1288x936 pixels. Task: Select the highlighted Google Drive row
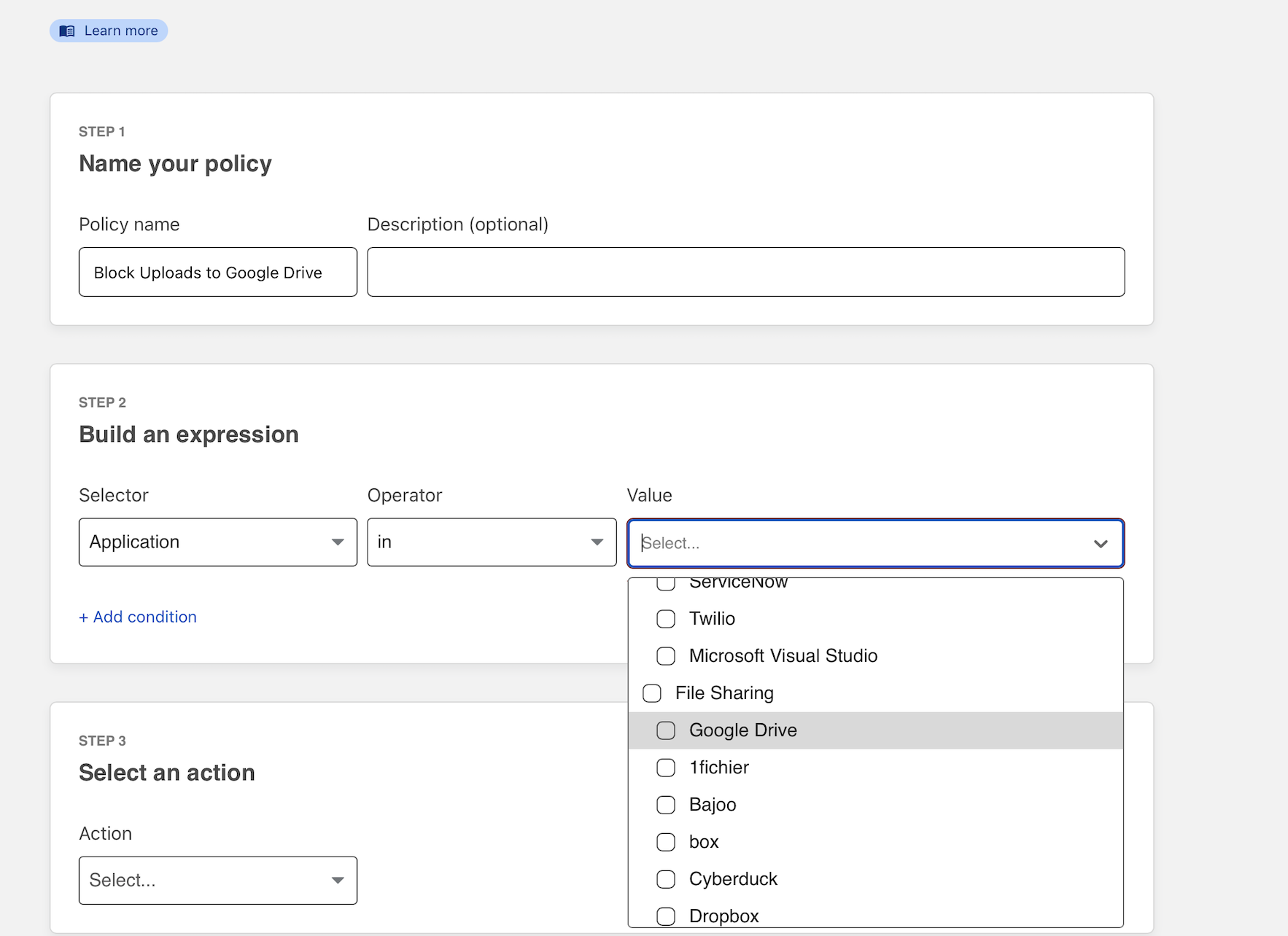(x=742, y=730)
